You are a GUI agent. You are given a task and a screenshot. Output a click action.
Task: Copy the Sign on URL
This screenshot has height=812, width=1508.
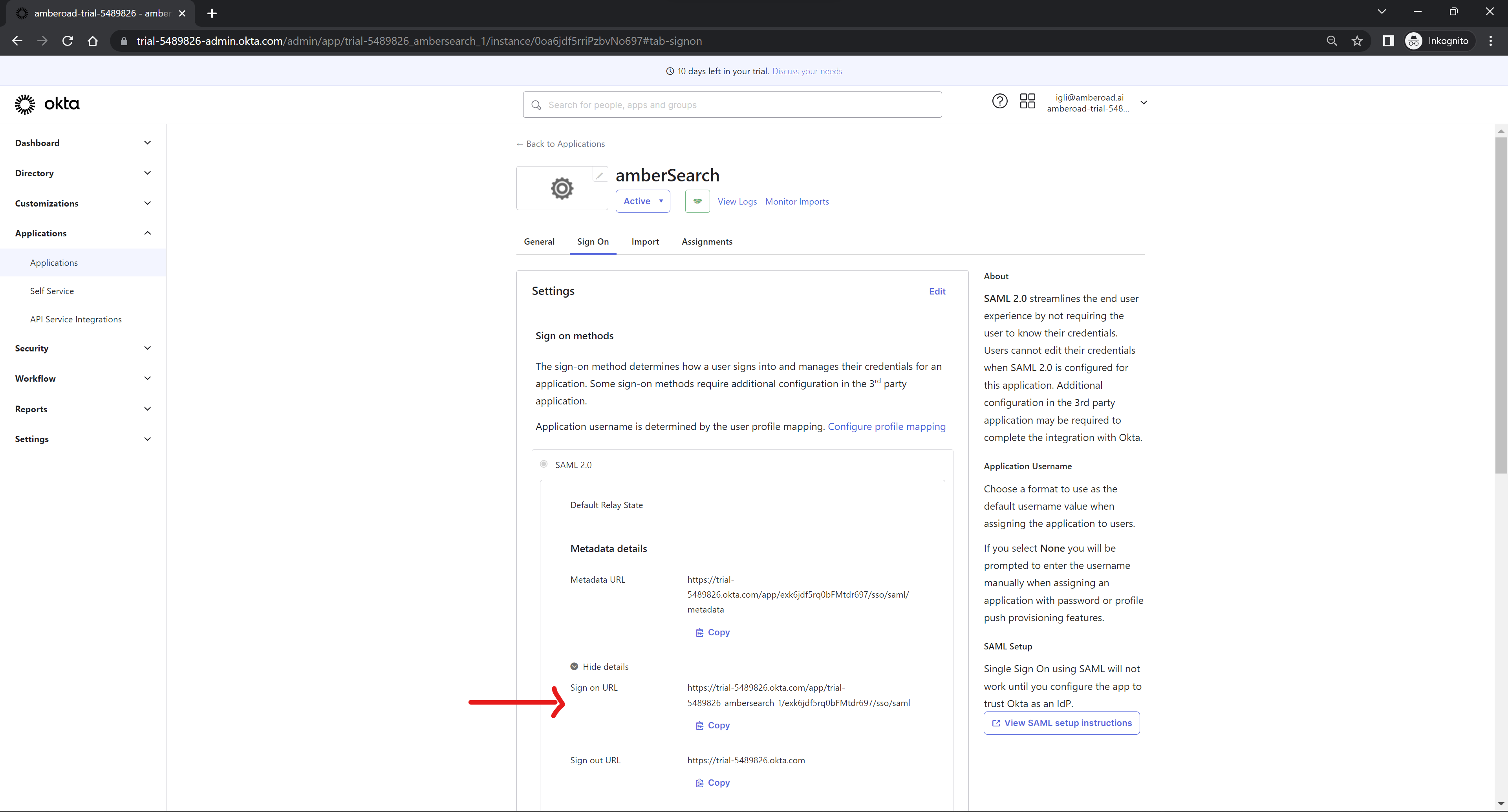[712, 725]
